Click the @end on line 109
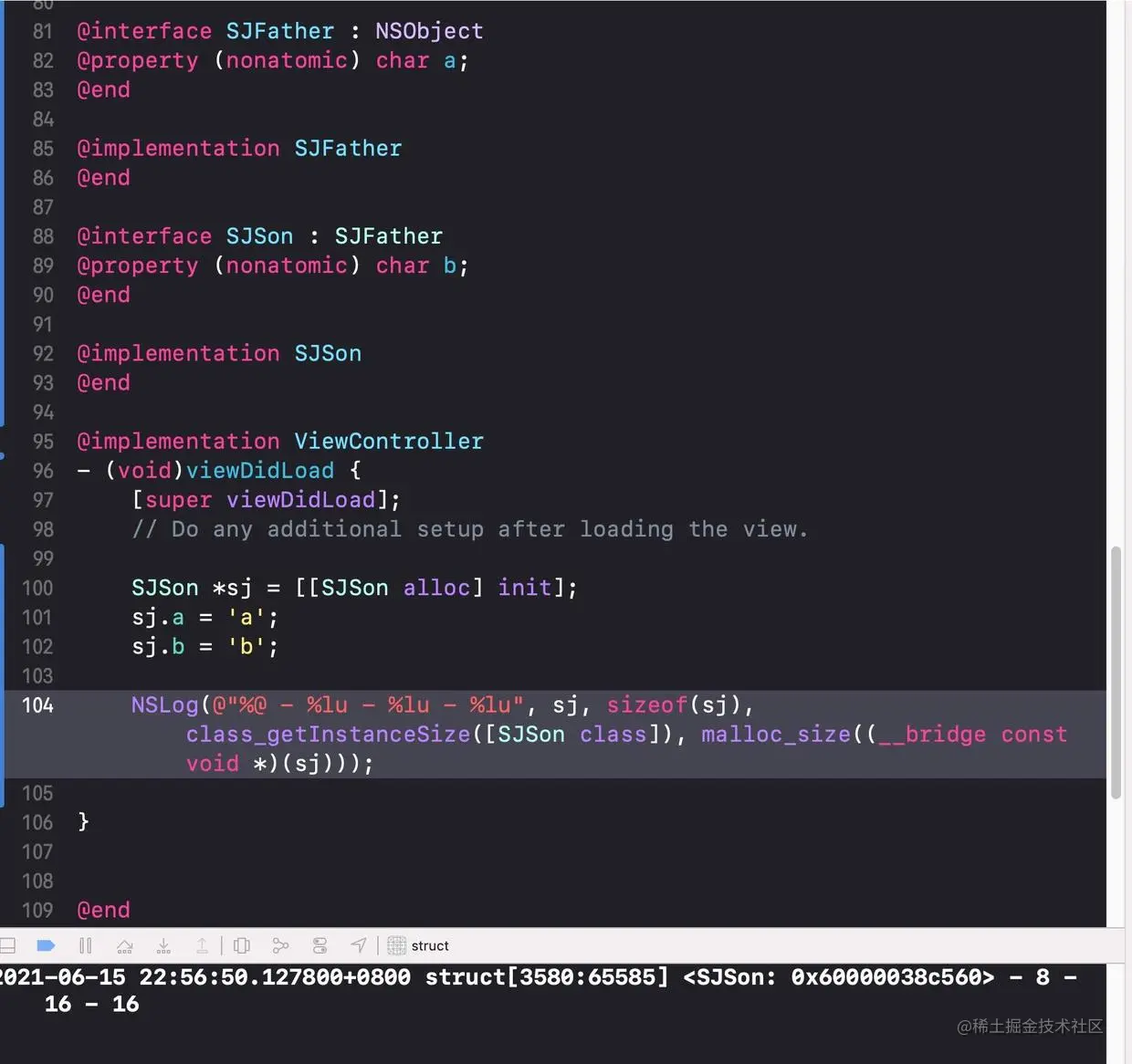Viewport: 1132px width, 1064px height. [103, 911]
